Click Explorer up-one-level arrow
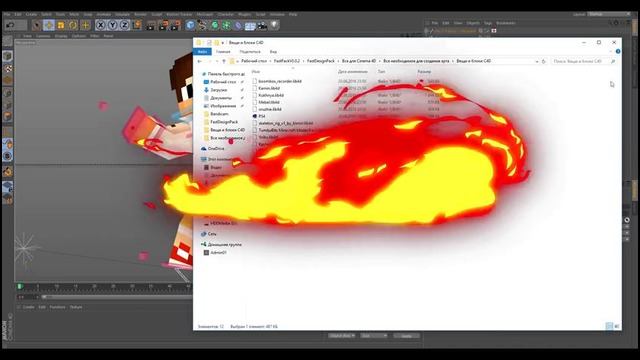Image resolution: width=640 pixels, height=360 pixels. pyautogui.click(x=224, y=61)
